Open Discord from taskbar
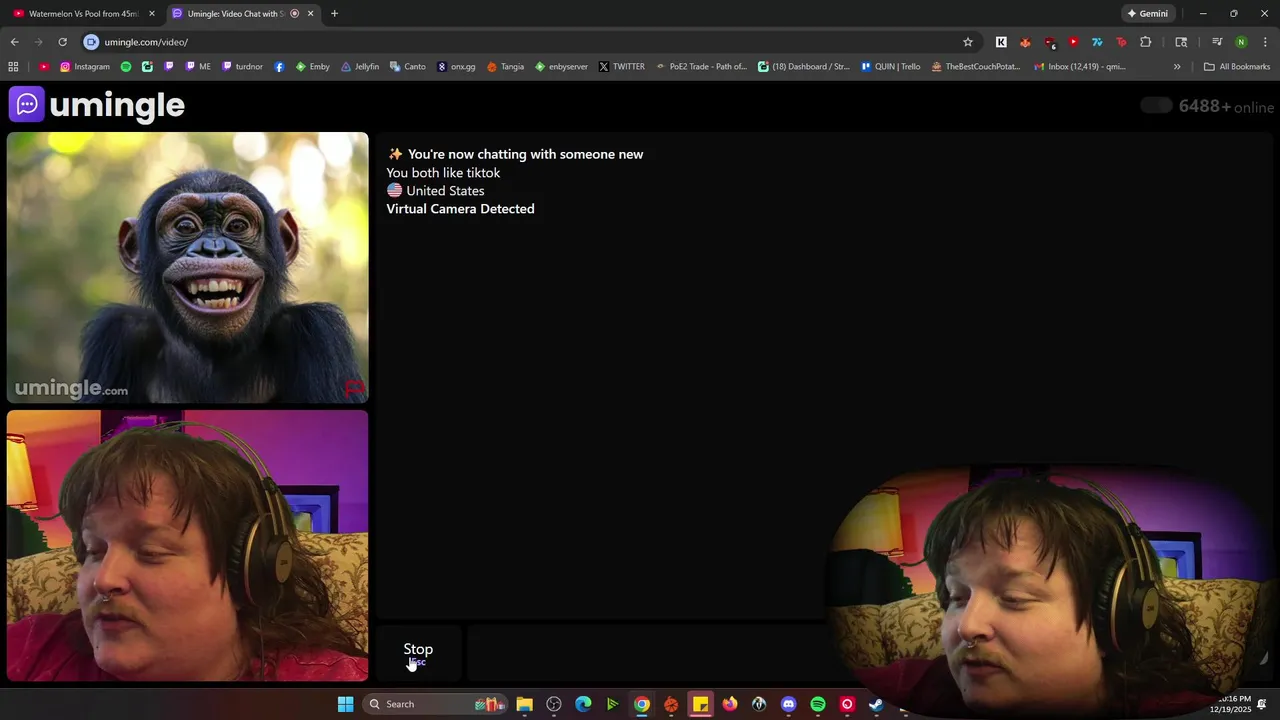Screen dimensions: 1280x720 (788, 704)
